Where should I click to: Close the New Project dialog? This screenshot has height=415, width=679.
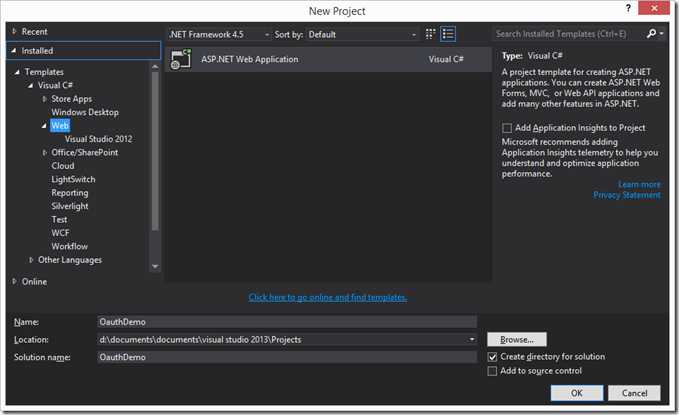click(x=654, y=8)
